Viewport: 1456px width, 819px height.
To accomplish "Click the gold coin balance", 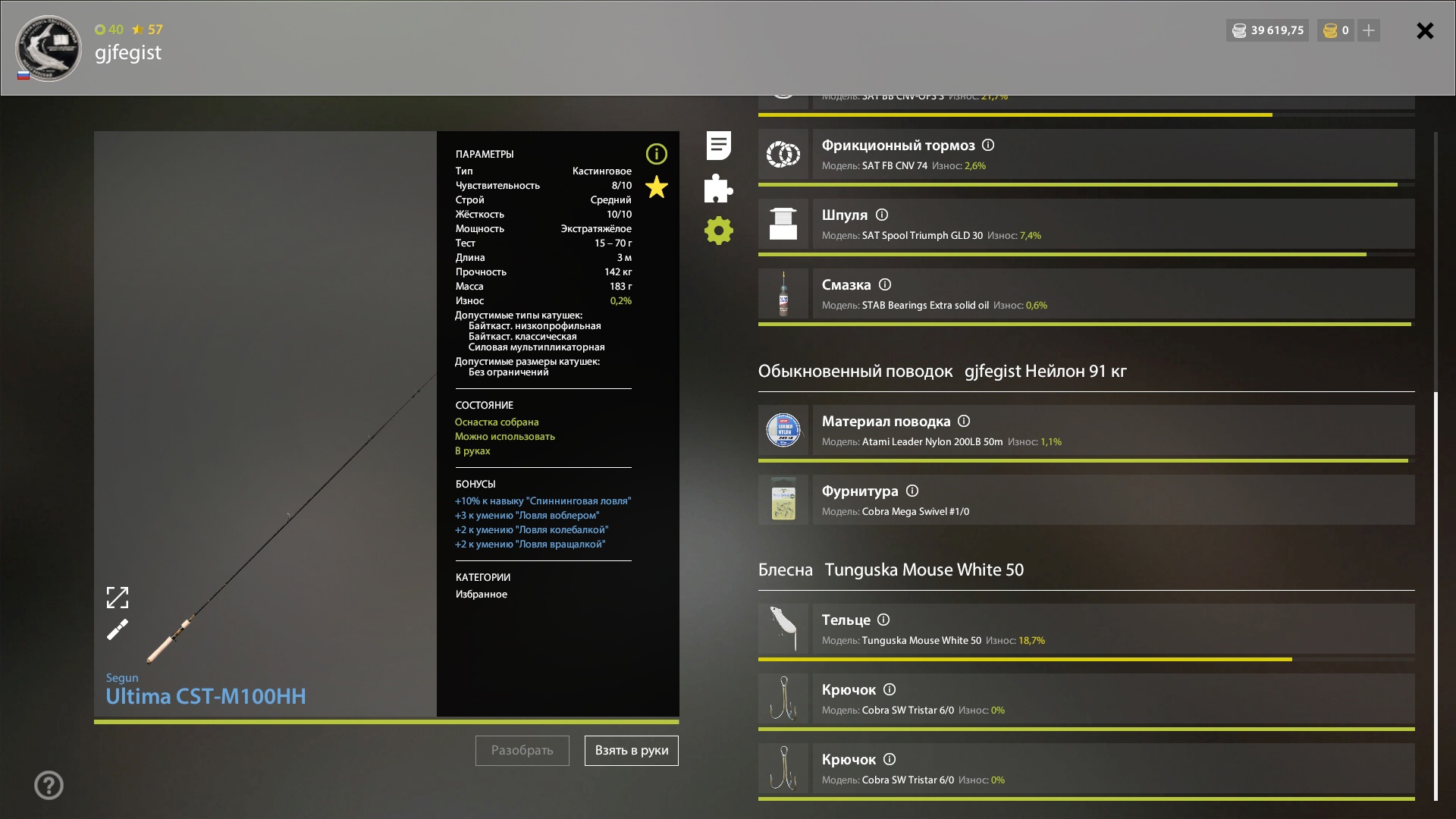I will (1335, 30).
